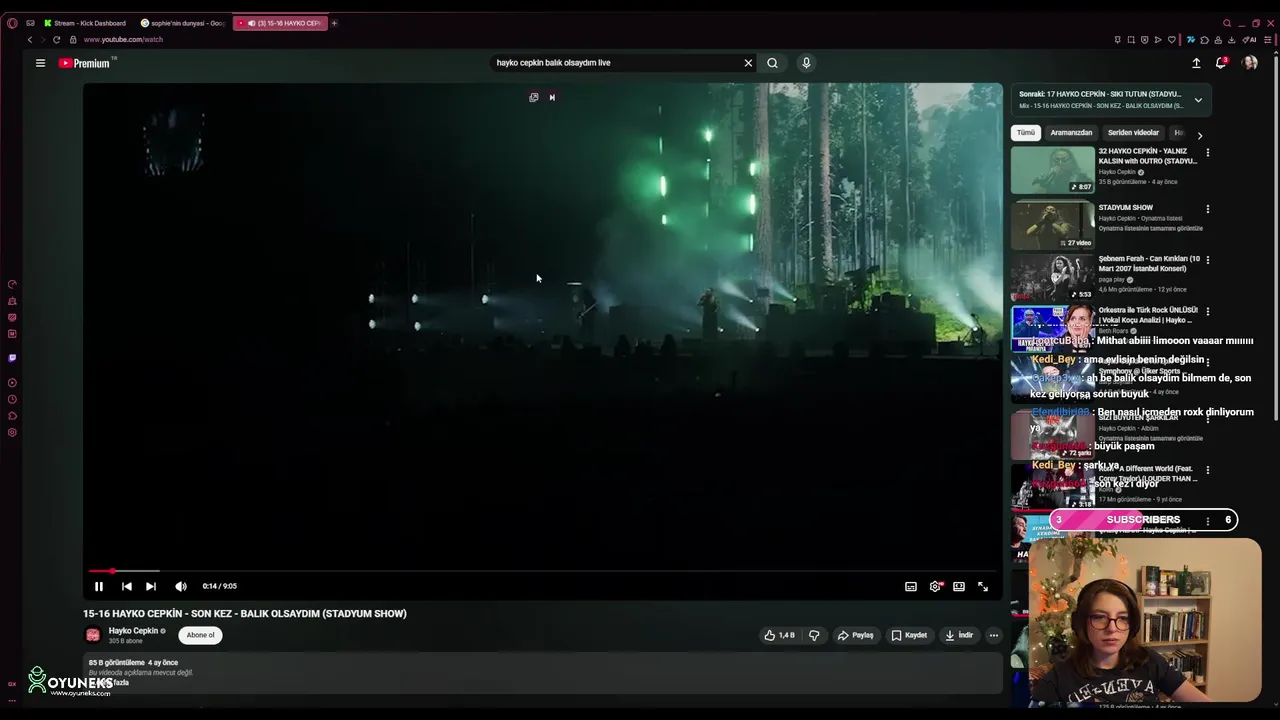Open browser extensions cube icon

coord(1205,40)
